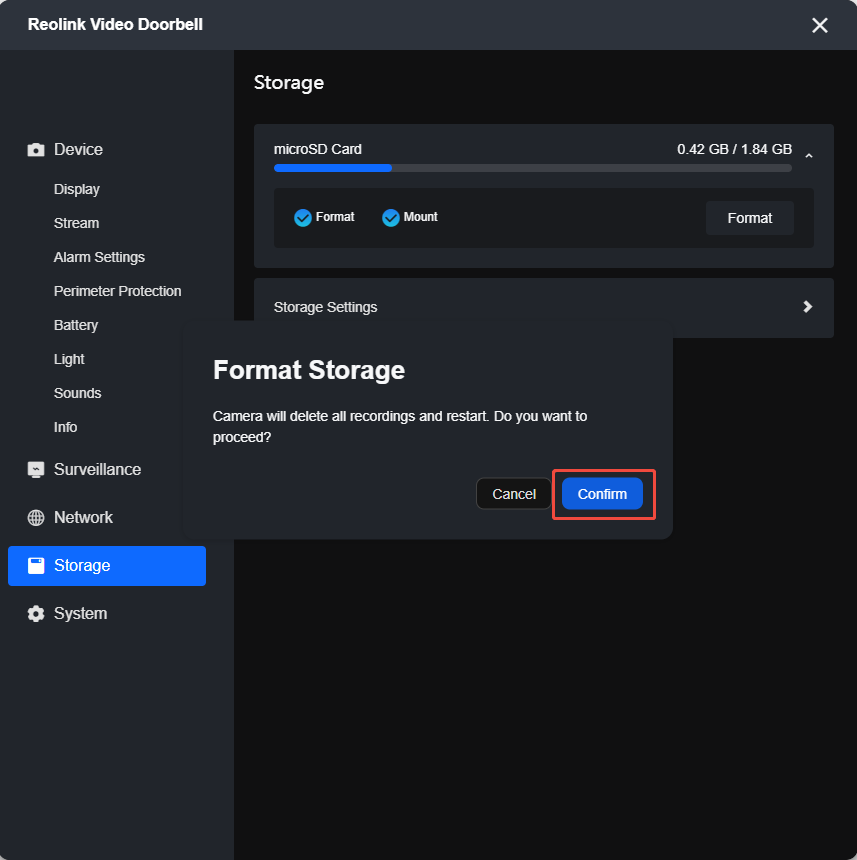Cancel the Format Storage dialog
The height and width of the screenshot is (860, 857).
coord(514,494)
